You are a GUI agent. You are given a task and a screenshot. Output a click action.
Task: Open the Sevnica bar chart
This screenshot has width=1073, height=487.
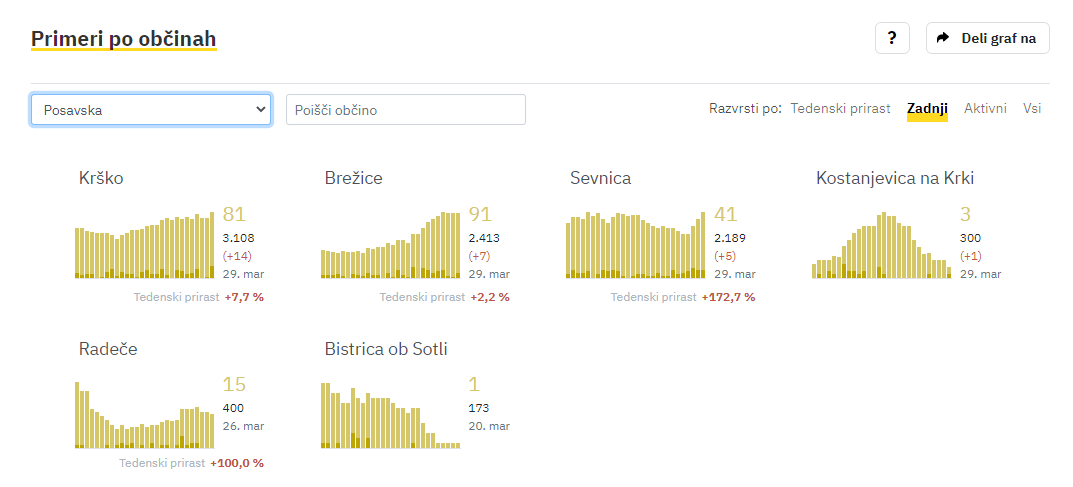pyautogui.click(x=636, y=244)
